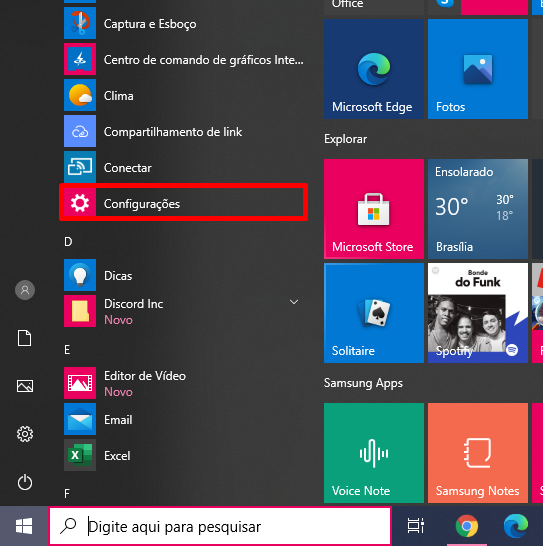Open the Microsoft Store tile
The width and height of the screenshot is (543, 546).
click(x=374, y=209)
